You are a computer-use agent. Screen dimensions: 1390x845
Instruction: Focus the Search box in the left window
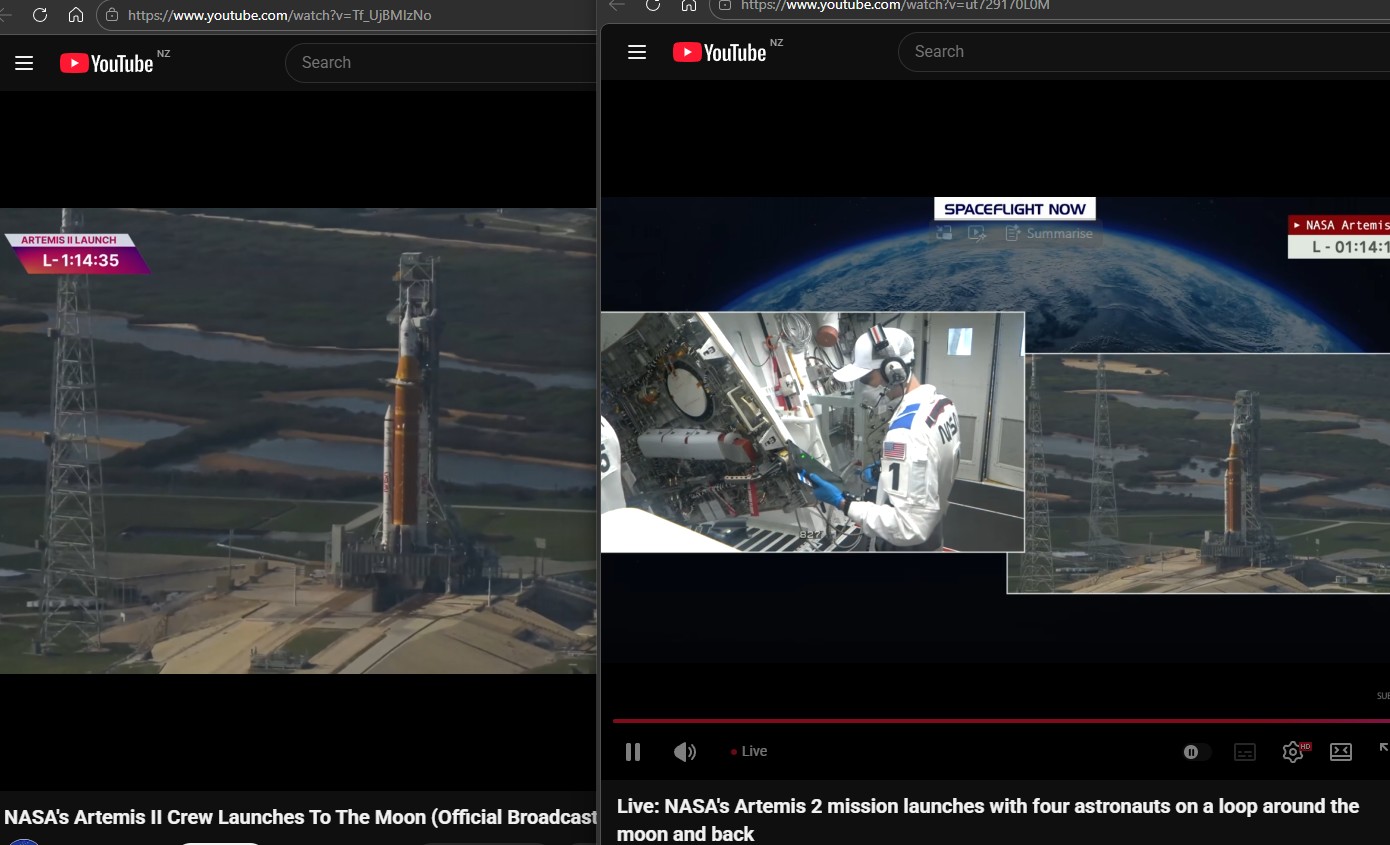[x=440, y=62]
